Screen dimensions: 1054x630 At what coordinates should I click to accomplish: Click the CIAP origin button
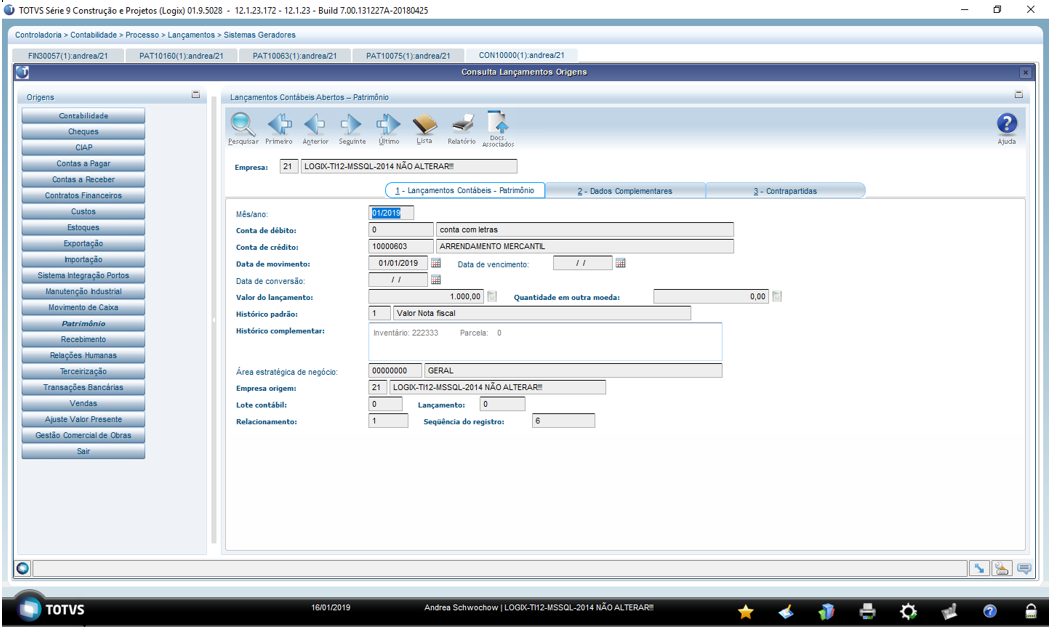(x=83, y=147)
